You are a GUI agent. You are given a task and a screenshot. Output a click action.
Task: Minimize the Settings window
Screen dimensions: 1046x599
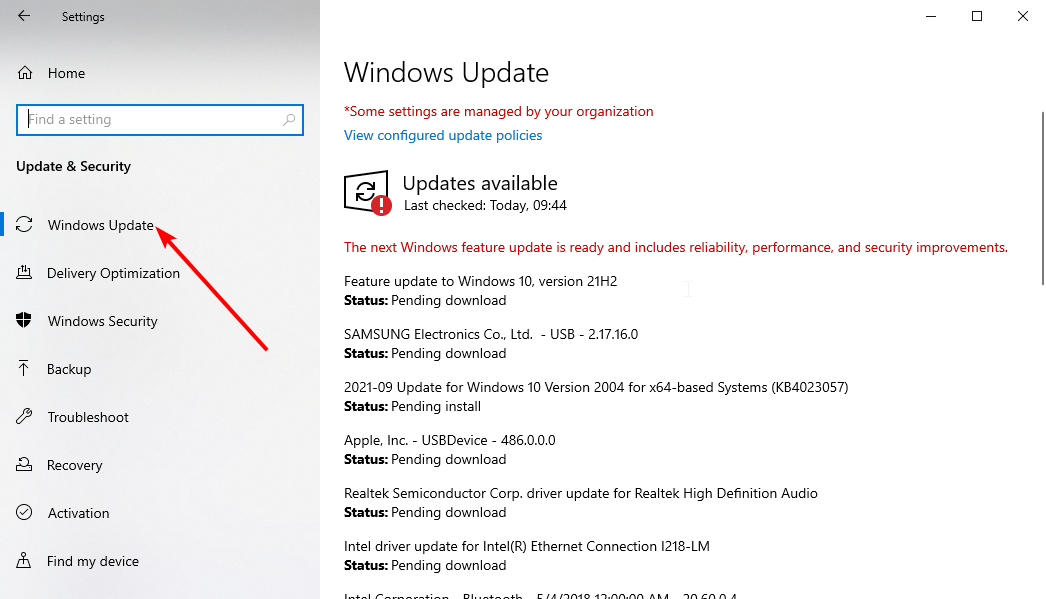pos(931,16)
